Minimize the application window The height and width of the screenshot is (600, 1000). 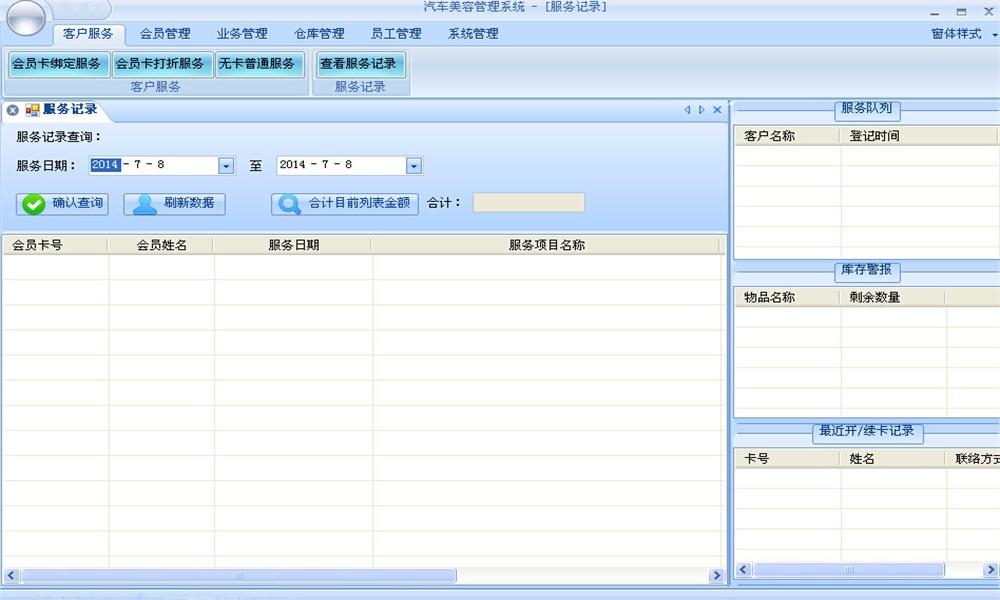point(934,12)
